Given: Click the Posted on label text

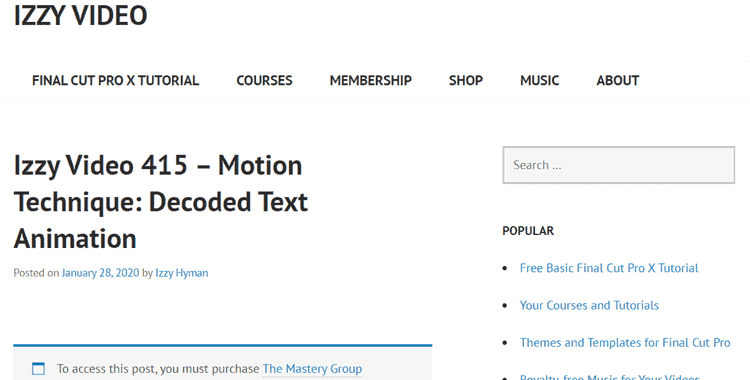Looking at the screenshot, I should point(36,273).
